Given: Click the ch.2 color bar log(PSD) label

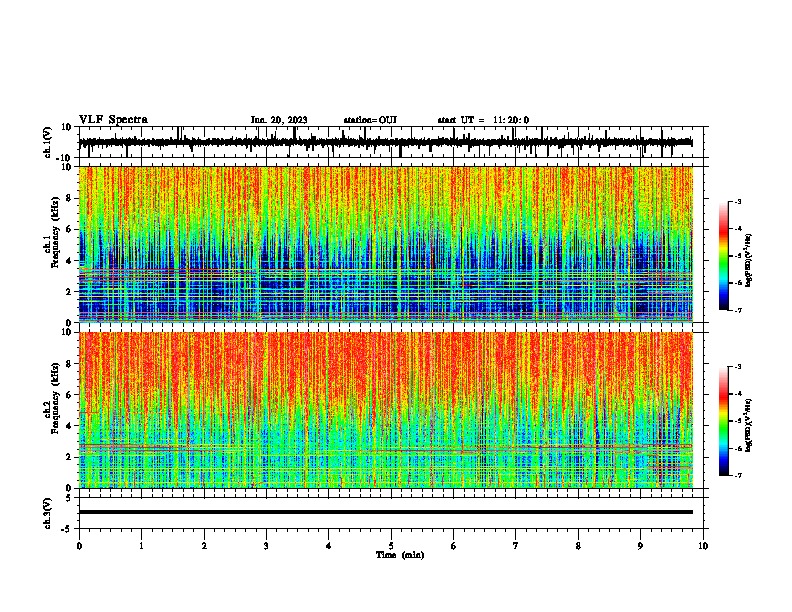Looking at the screenshot, I should click(749, 425).
